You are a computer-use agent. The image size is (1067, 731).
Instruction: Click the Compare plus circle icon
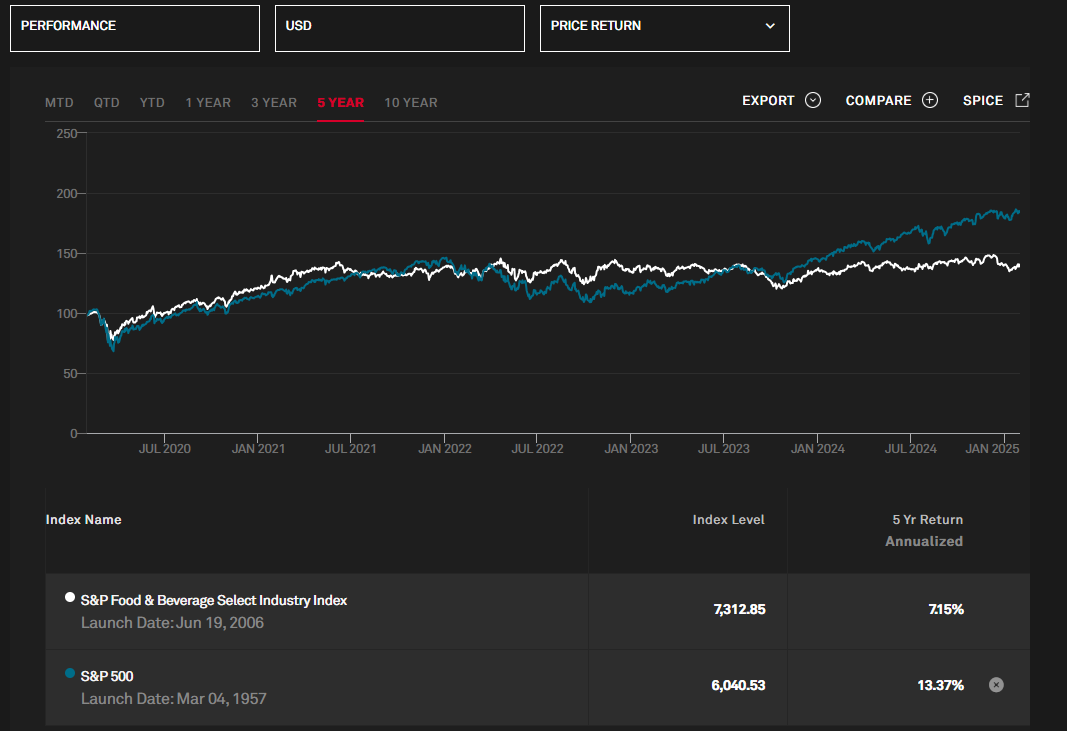pyautogui.click(x=930, y=100)
